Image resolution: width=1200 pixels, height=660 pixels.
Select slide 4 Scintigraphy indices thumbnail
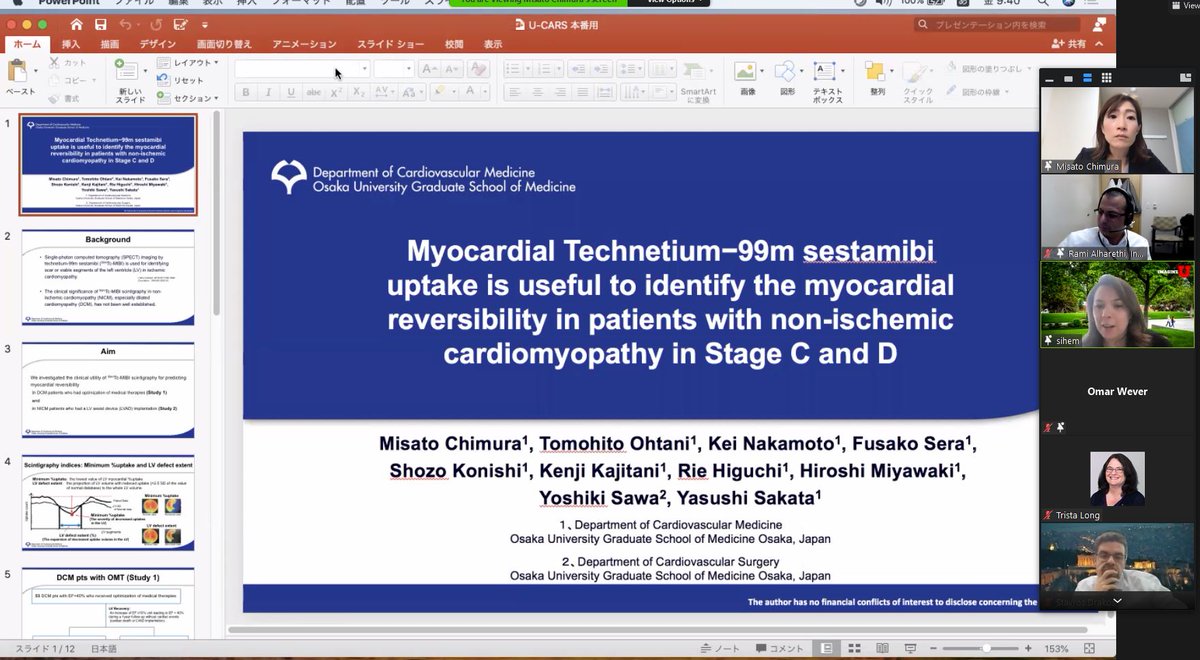[108, 504]
